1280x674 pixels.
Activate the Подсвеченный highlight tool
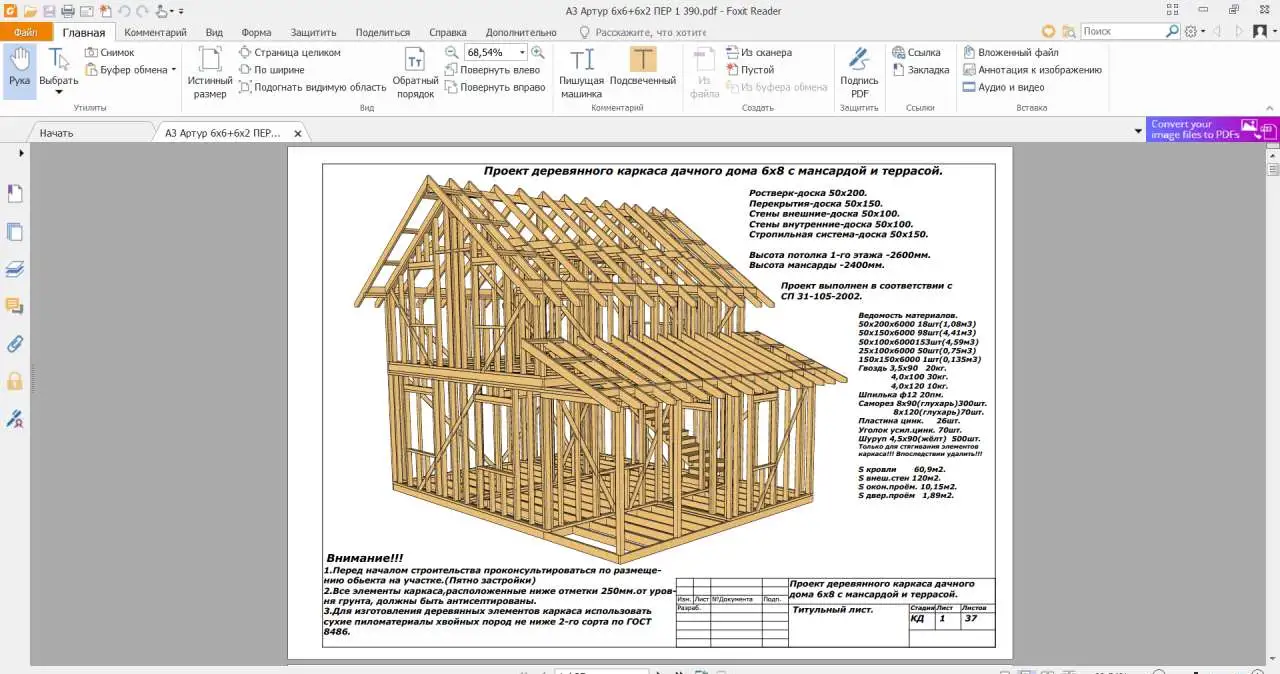[x=643, y=66]
